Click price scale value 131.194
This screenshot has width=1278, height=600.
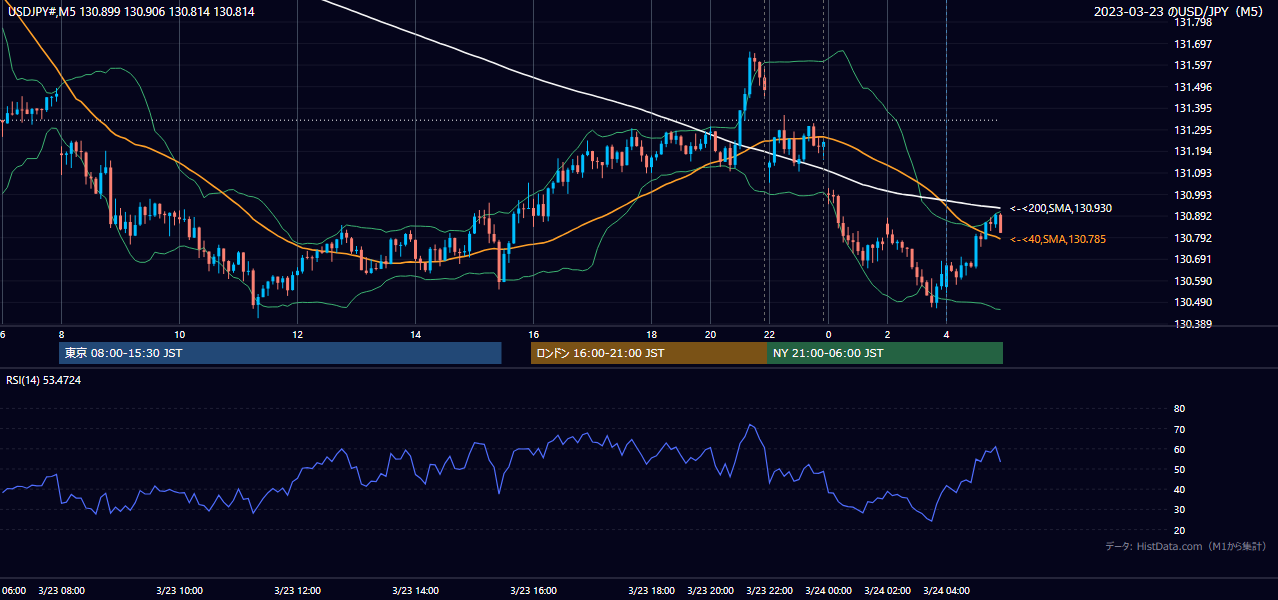pos(1193,151)
